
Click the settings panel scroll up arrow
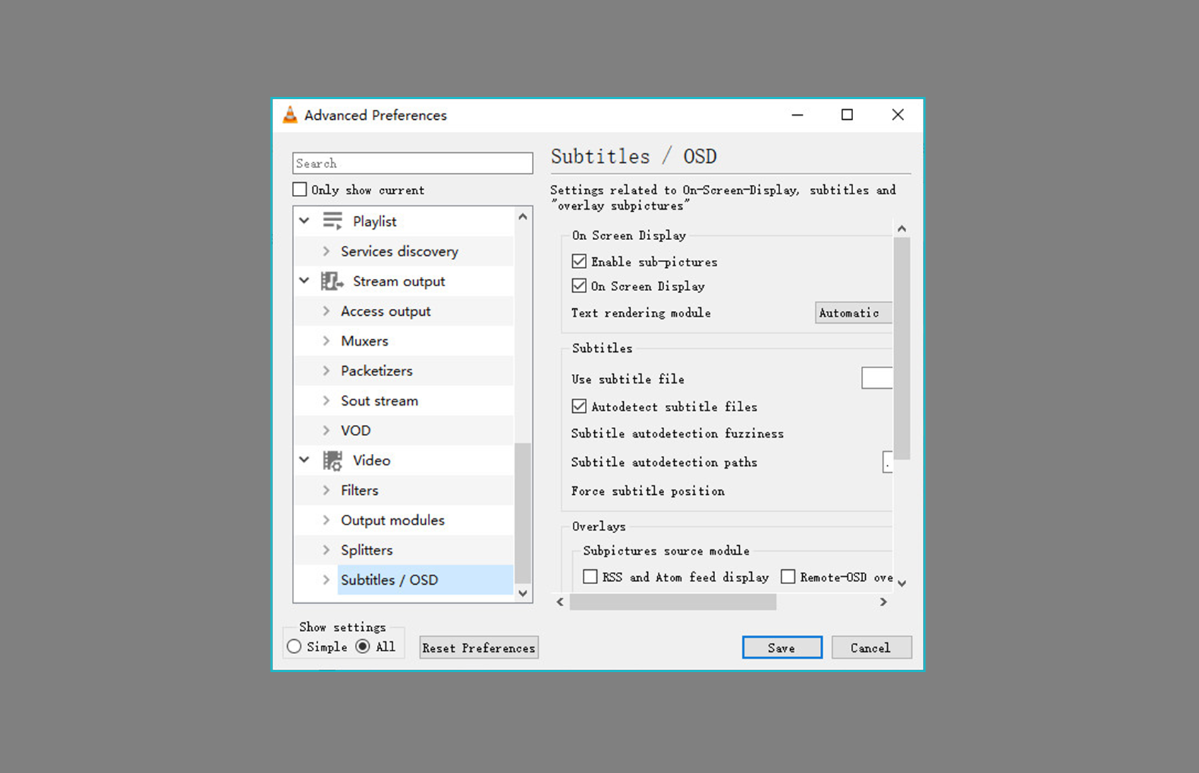click(902, 229)
